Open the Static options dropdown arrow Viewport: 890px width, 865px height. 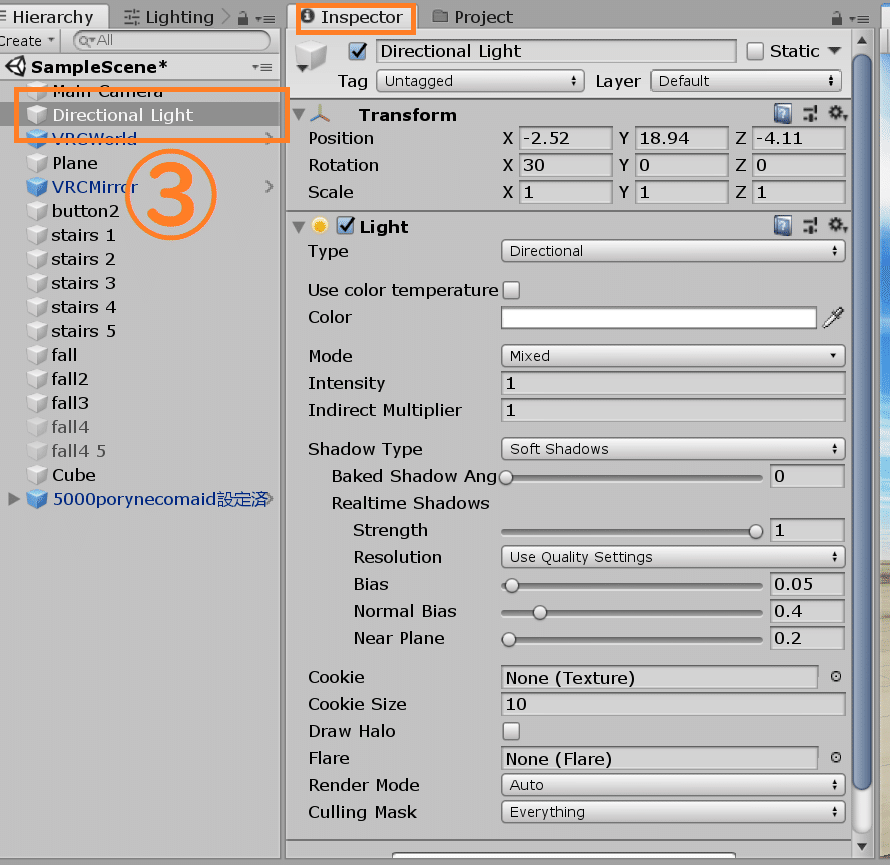[x=834, y=51]
